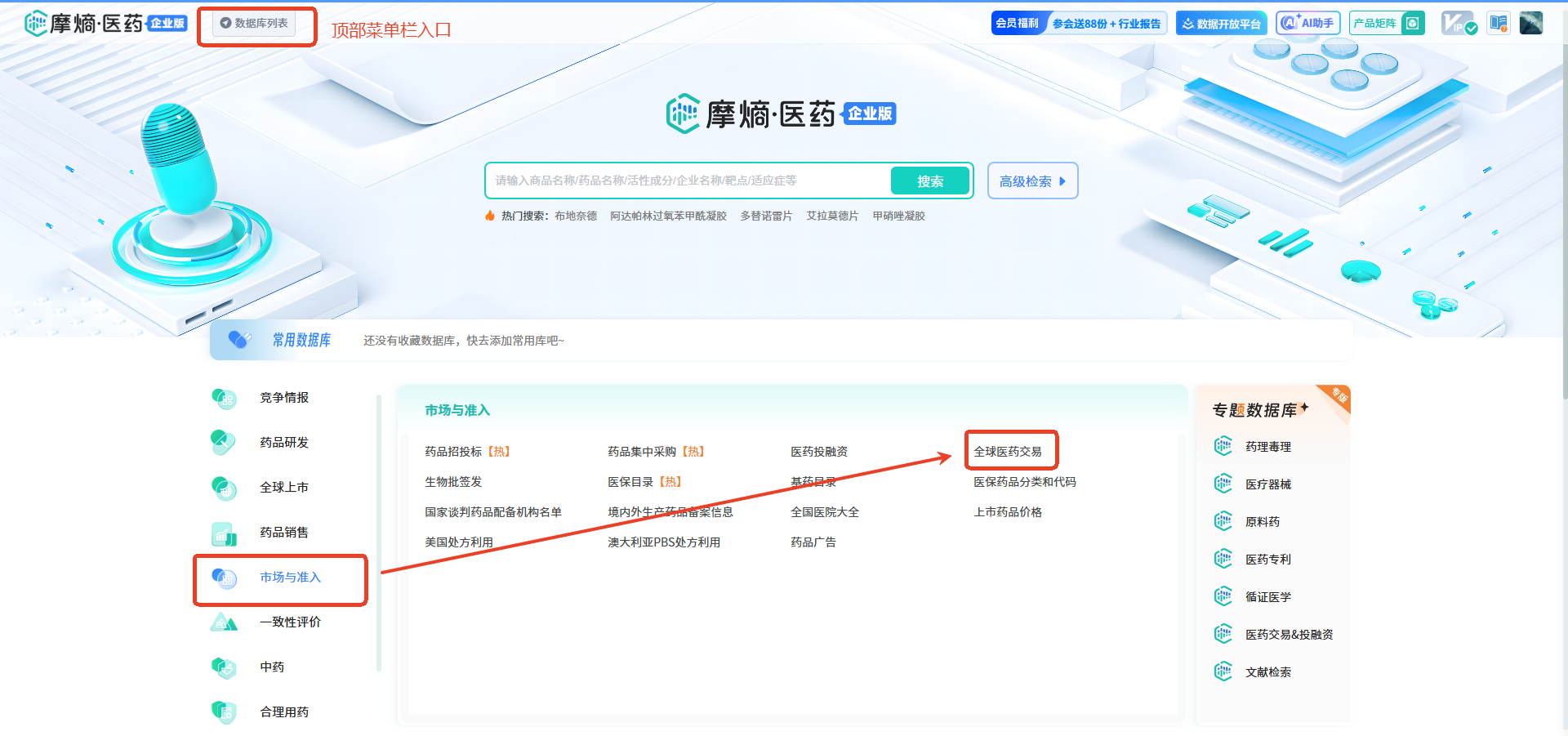Screen dimensions: 1568x736
Task: Open the 数据开放平台 button
Action: coord(1221,23)
